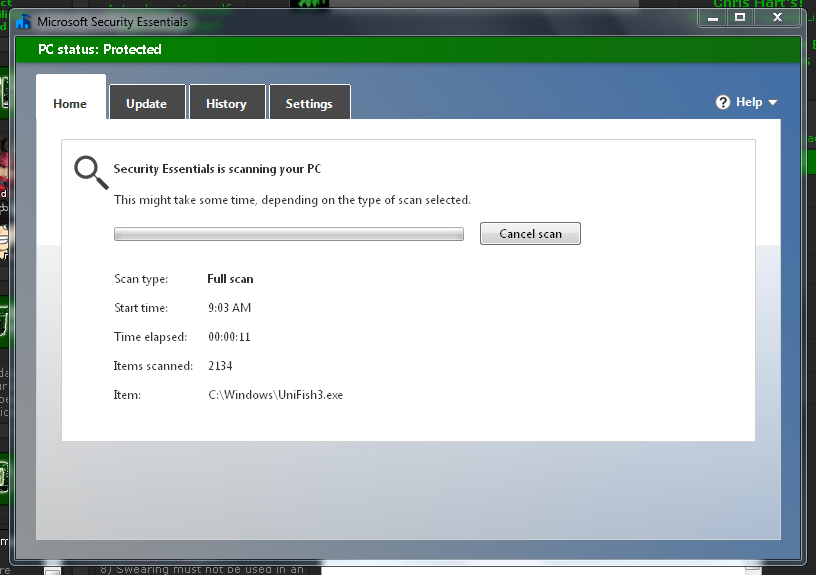Click the 'PC status: Protected' text
Image resolution: width=816 pixels, height=575 pixels.
(99, 49)
